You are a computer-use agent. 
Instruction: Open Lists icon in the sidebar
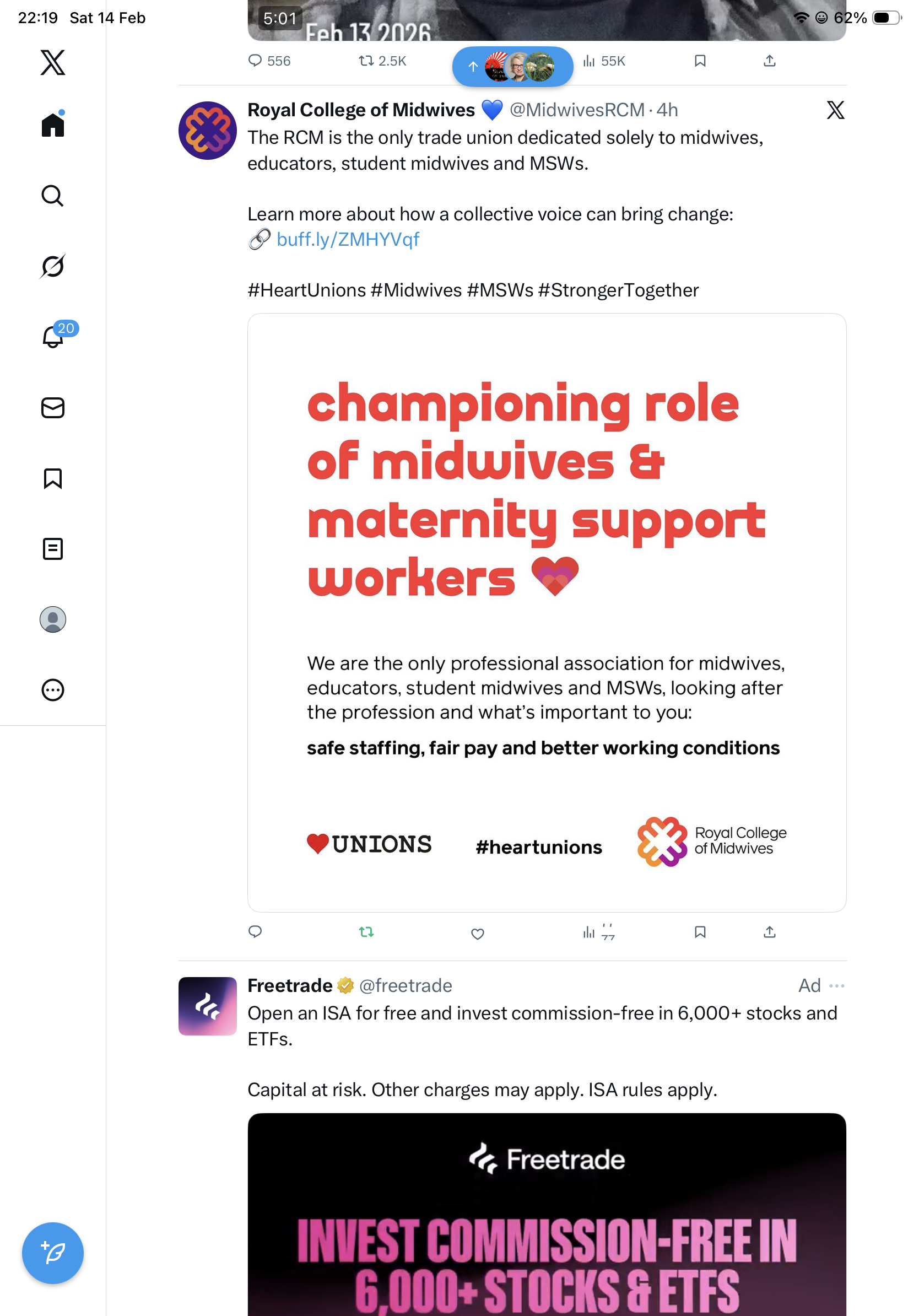[x=53, y=549]
